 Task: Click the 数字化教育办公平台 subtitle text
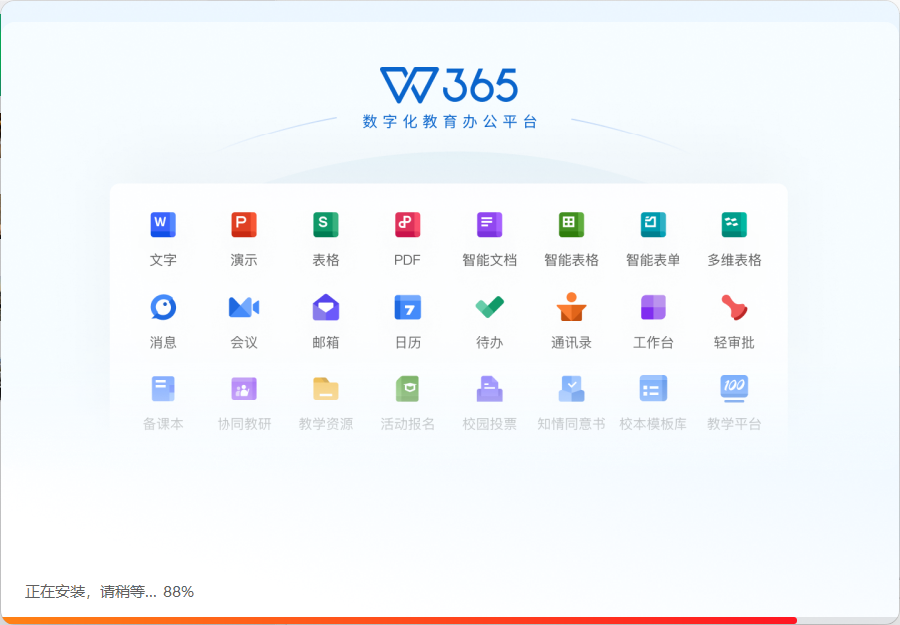pyautogui.click(x=449, y=122)
